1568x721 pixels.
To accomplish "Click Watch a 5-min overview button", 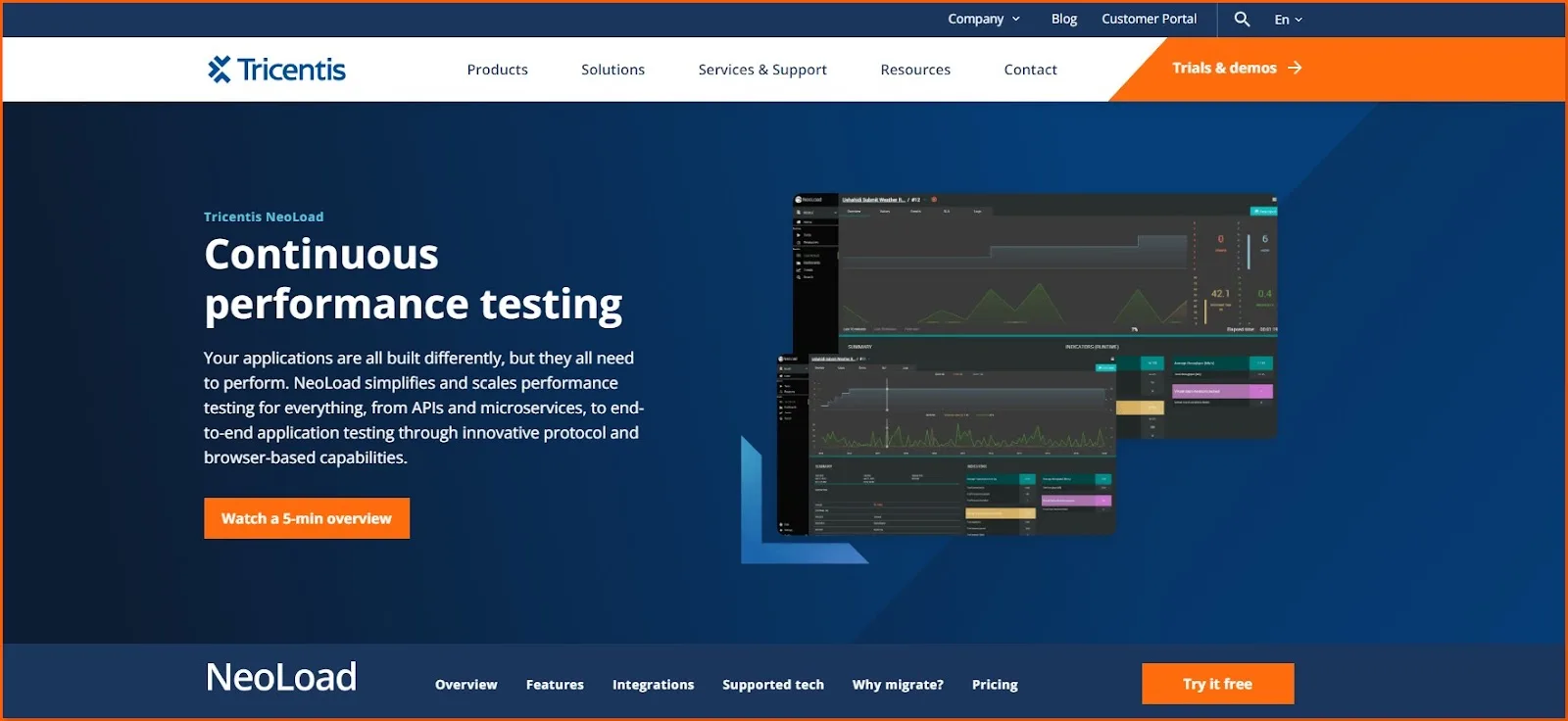I will pos(307,518).
